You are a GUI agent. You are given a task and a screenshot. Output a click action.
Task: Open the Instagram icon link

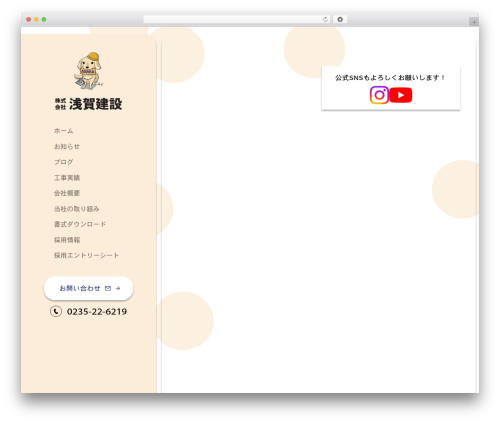pyautogui.click(x=379, y=95)
